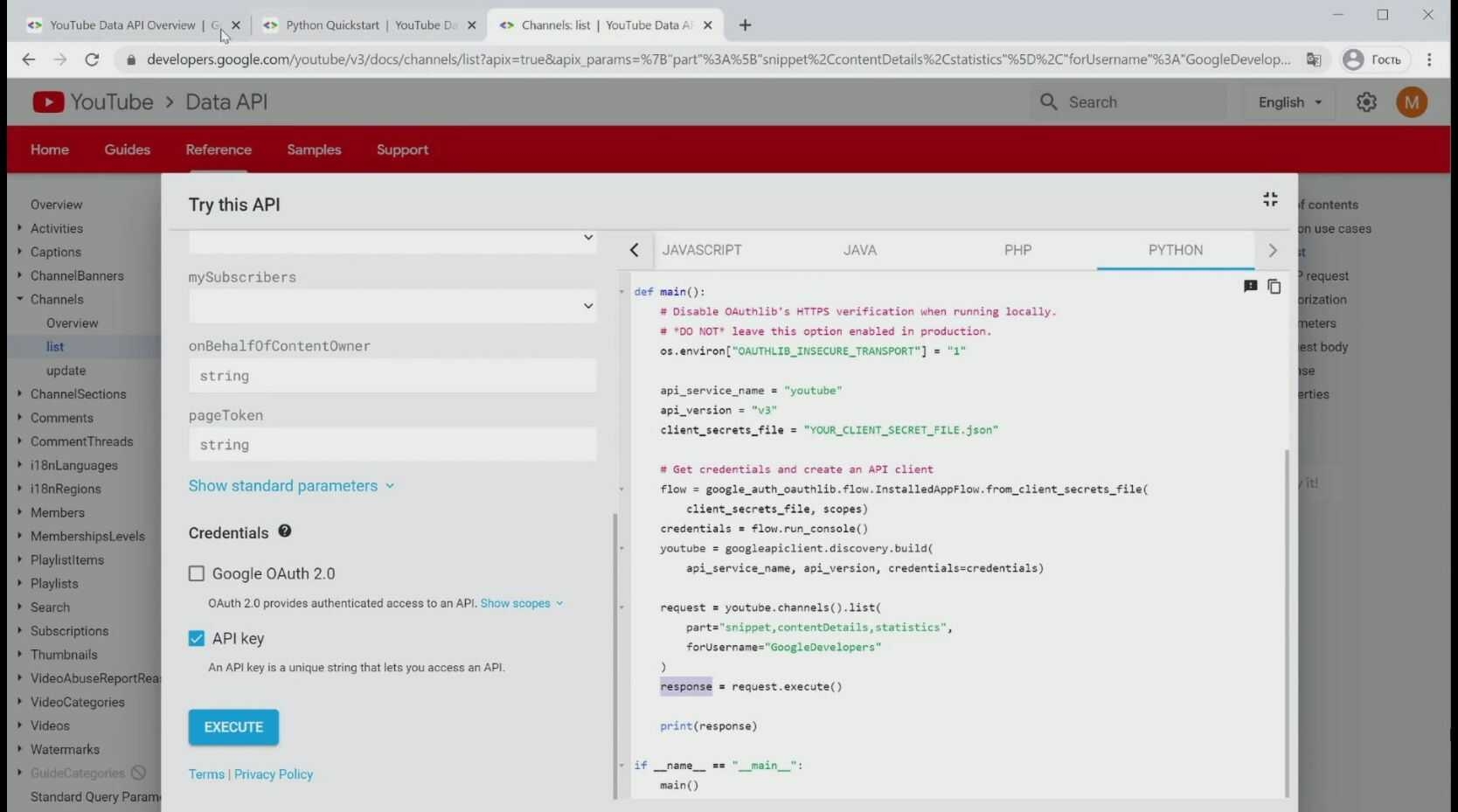The width and height of the screenshot is (1458, 812).
Task: Open the Reference nav tab
Action: coord(219,149)
